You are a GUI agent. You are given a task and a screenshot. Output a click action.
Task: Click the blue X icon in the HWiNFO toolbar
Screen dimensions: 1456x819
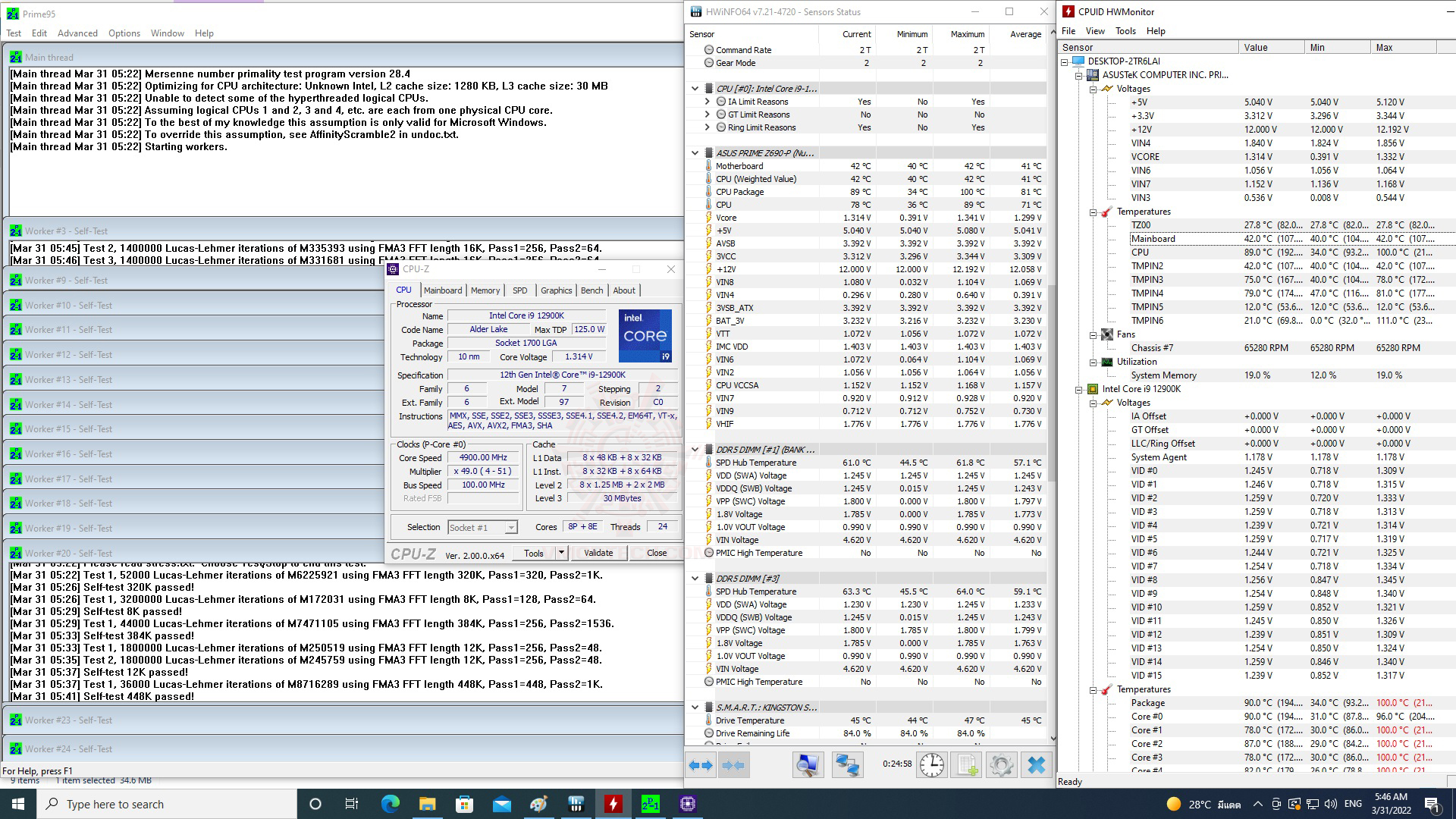tap(1036, 765)
